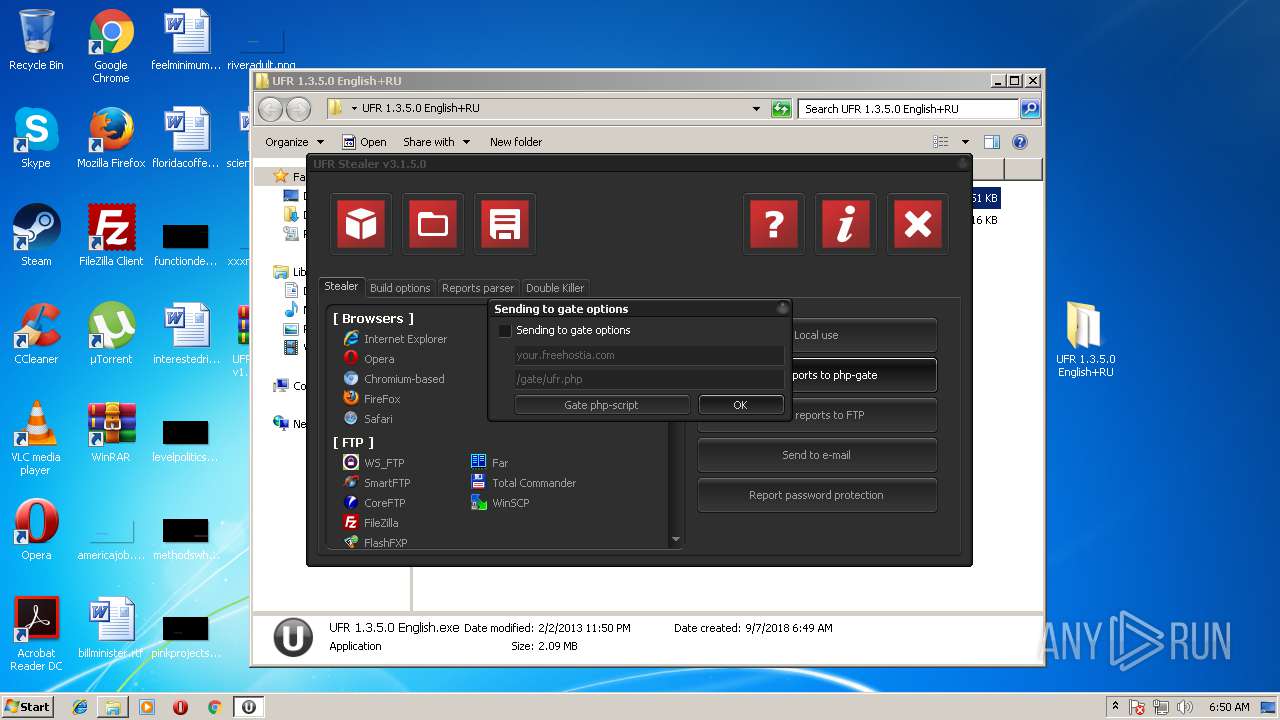Click the [ FTP ] heading
This screenshot has height=720, width=1280.
[353, 442]
